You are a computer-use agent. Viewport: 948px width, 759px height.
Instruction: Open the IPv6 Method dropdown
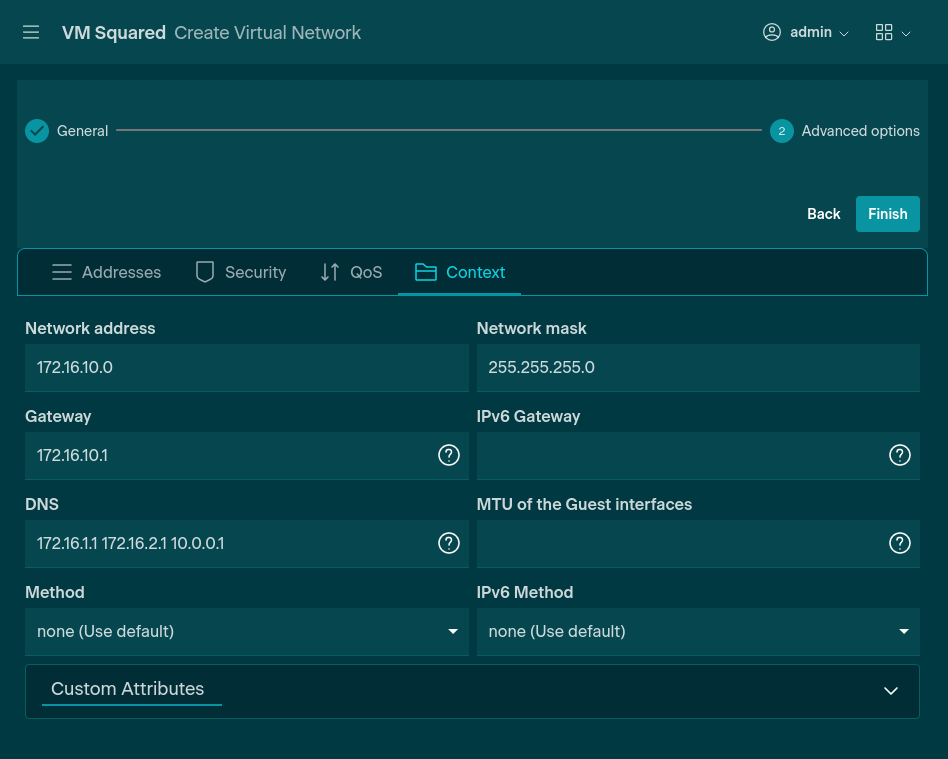pos(697,631)
